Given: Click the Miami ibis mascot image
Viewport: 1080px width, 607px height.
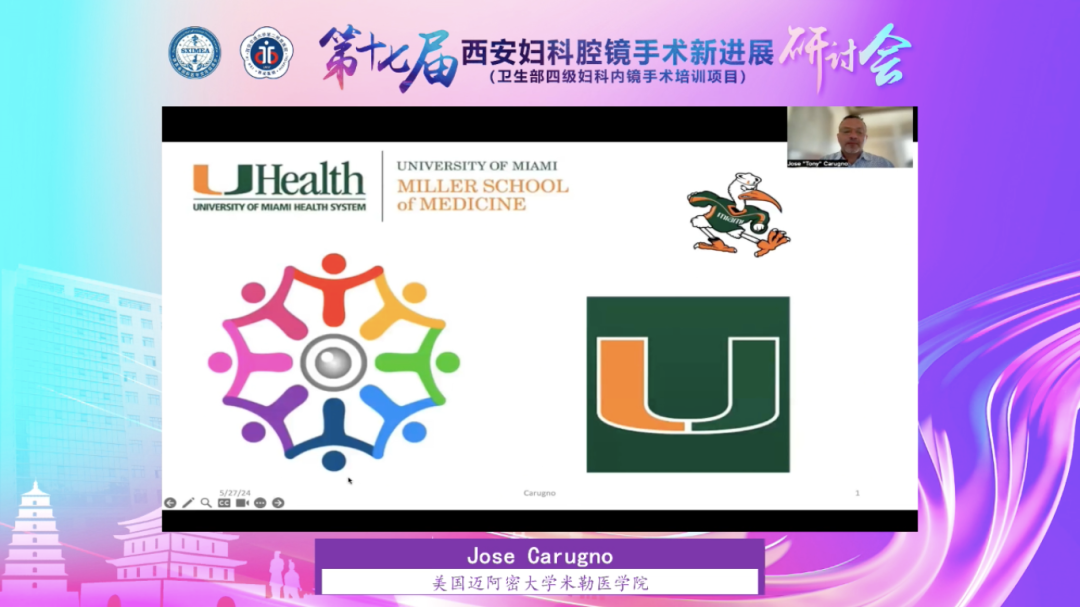Looking at the screenshot, I should [738, 213].
